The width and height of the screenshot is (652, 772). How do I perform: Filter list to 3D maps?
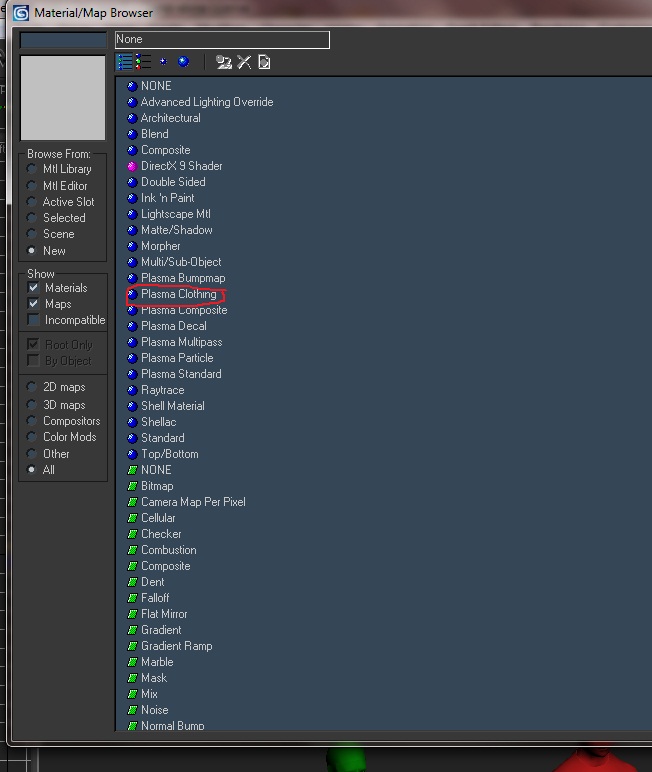click(32, 405)
